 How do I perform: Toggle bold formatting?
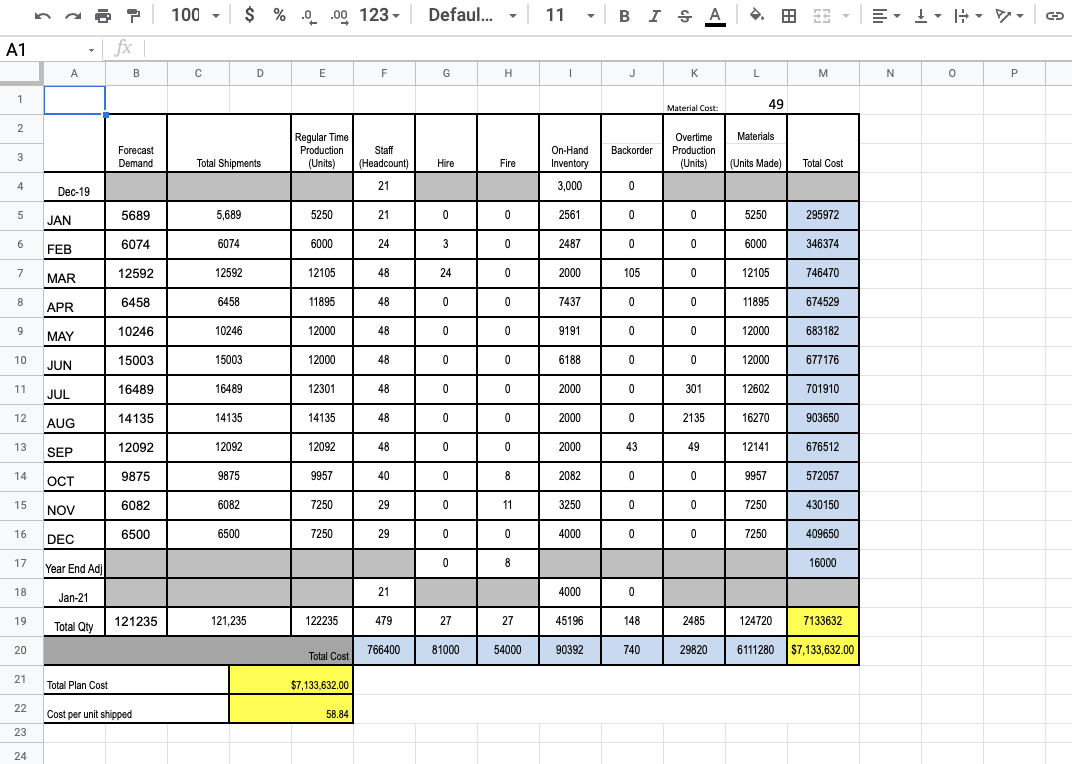(x=624, y=16)
